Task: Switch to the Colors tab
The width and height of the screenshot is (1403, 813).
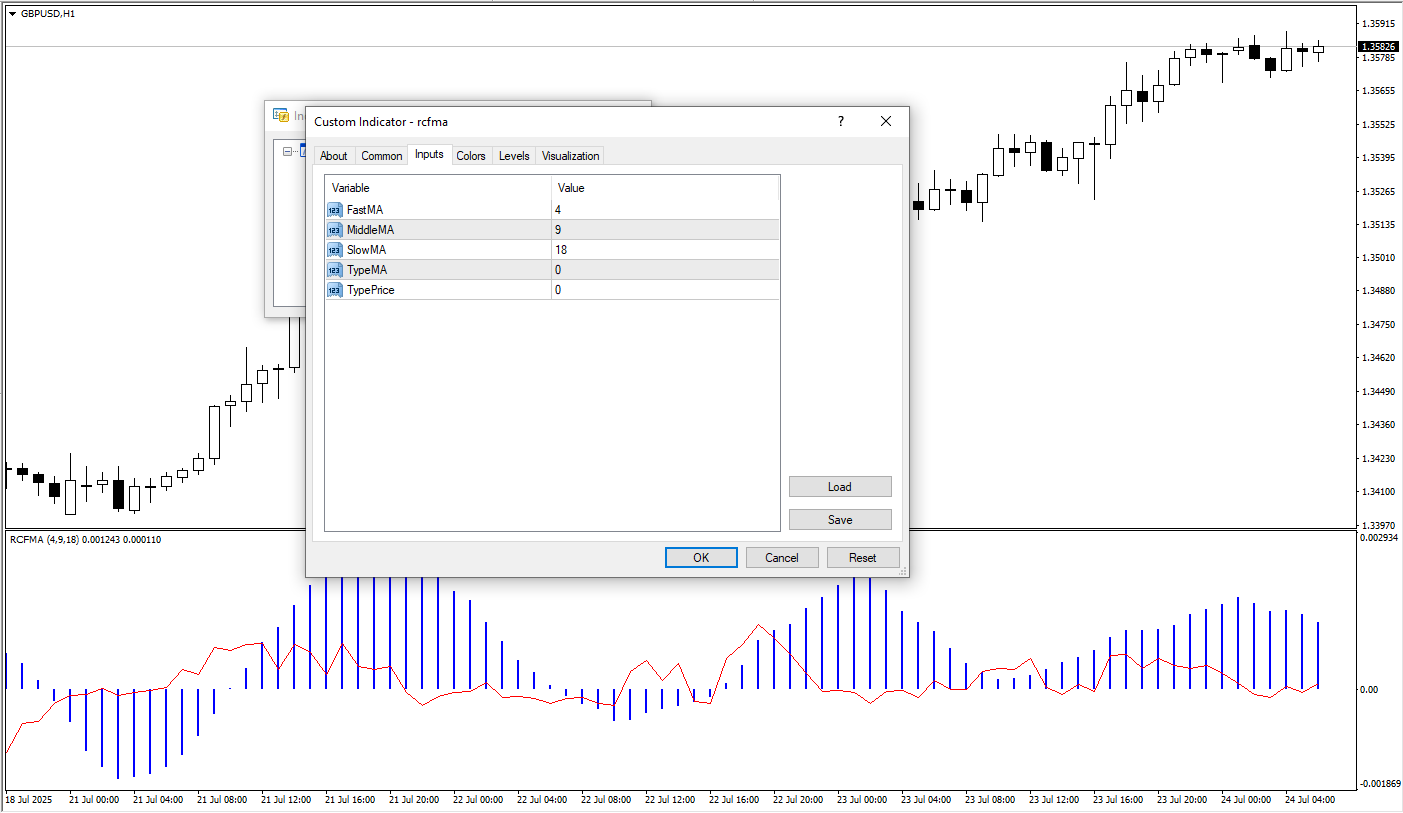Action: [x=471, y=156]
